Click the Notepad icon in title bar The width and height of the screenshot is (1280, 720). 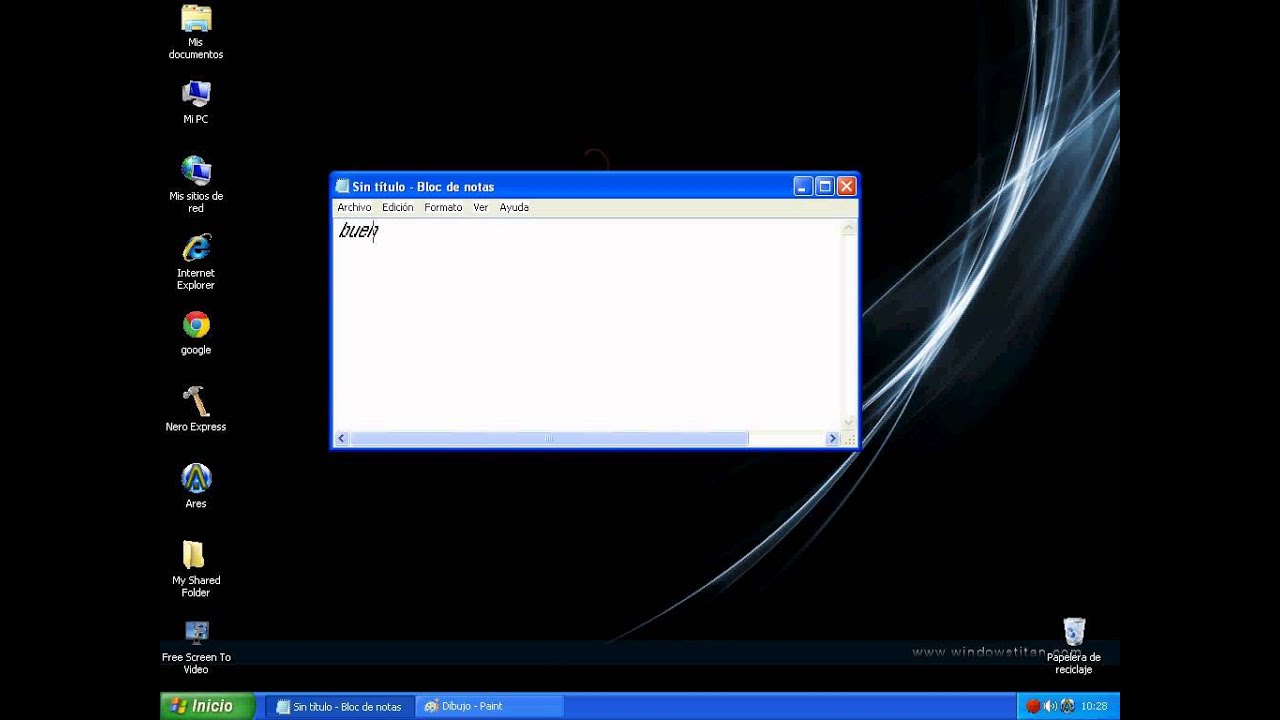[x=342, y=186]
